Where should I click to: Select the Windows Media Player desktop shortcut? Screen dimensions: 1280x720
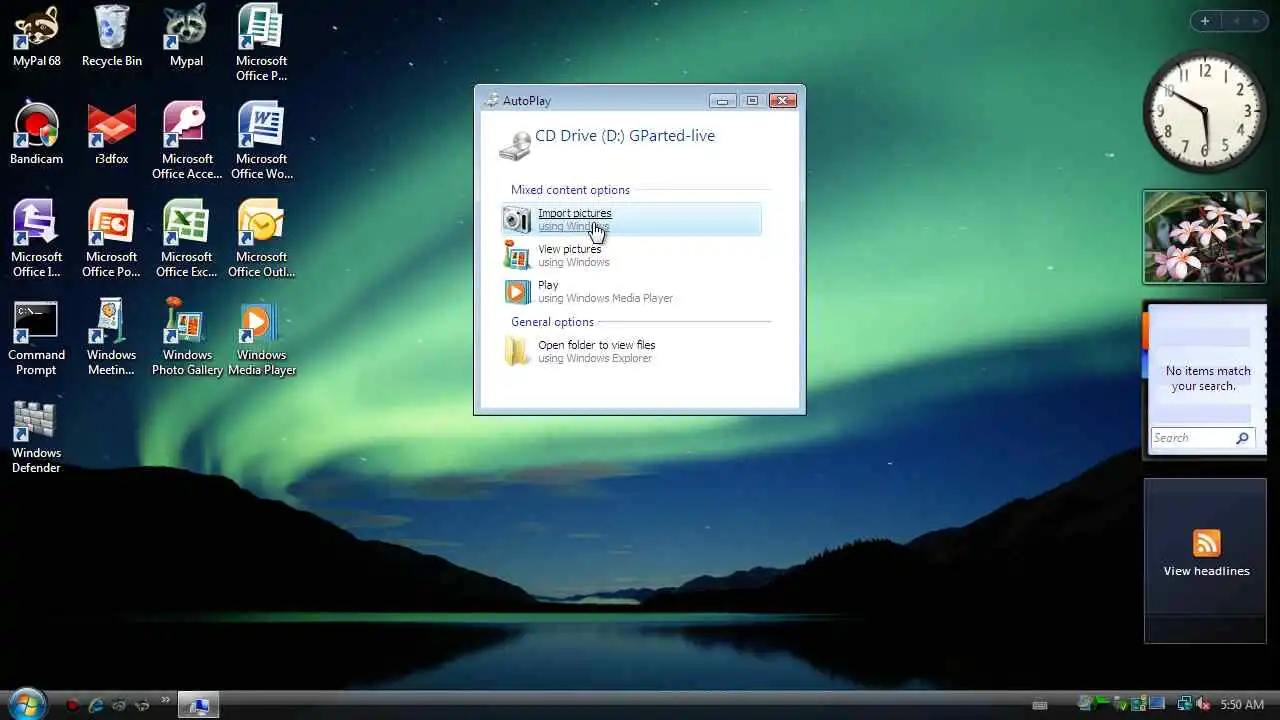261,337
